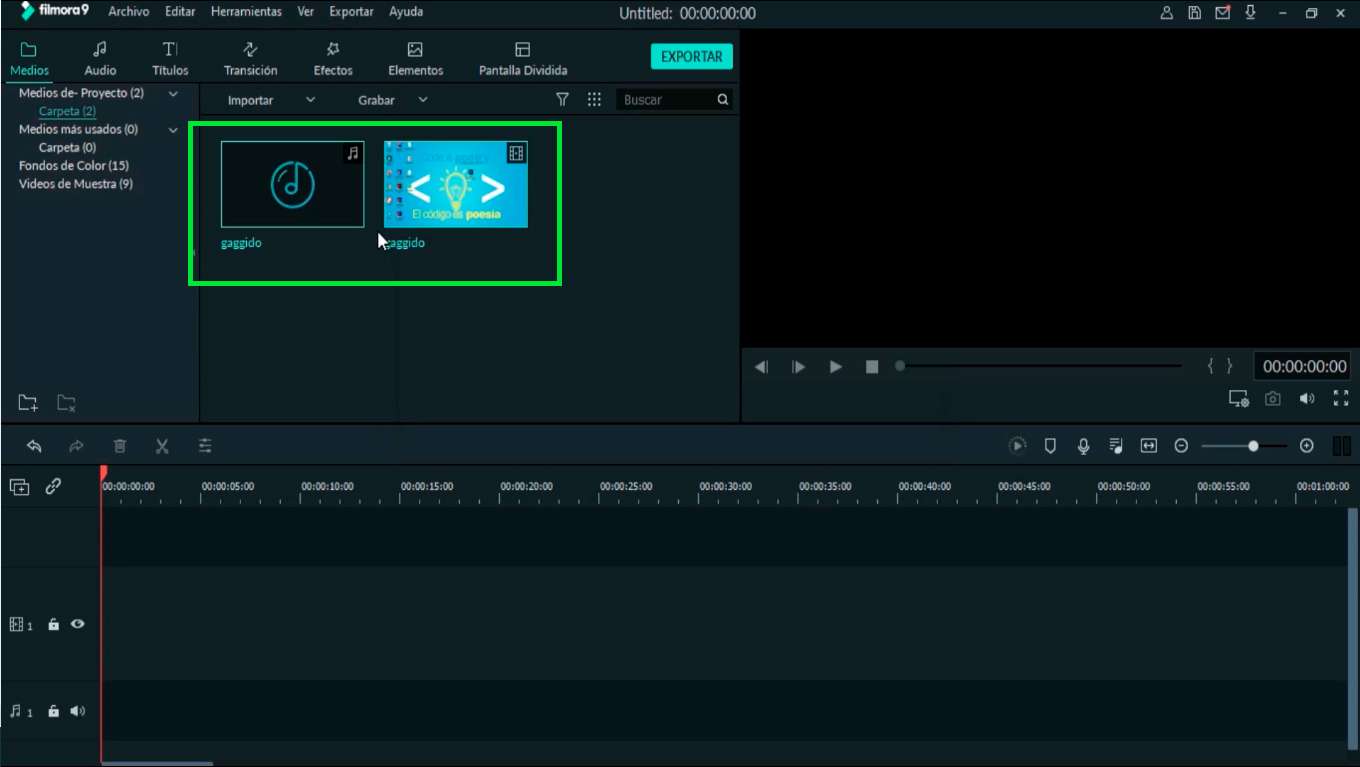
Task: Click the add marker shield icon
Action: click(1050, 446)
